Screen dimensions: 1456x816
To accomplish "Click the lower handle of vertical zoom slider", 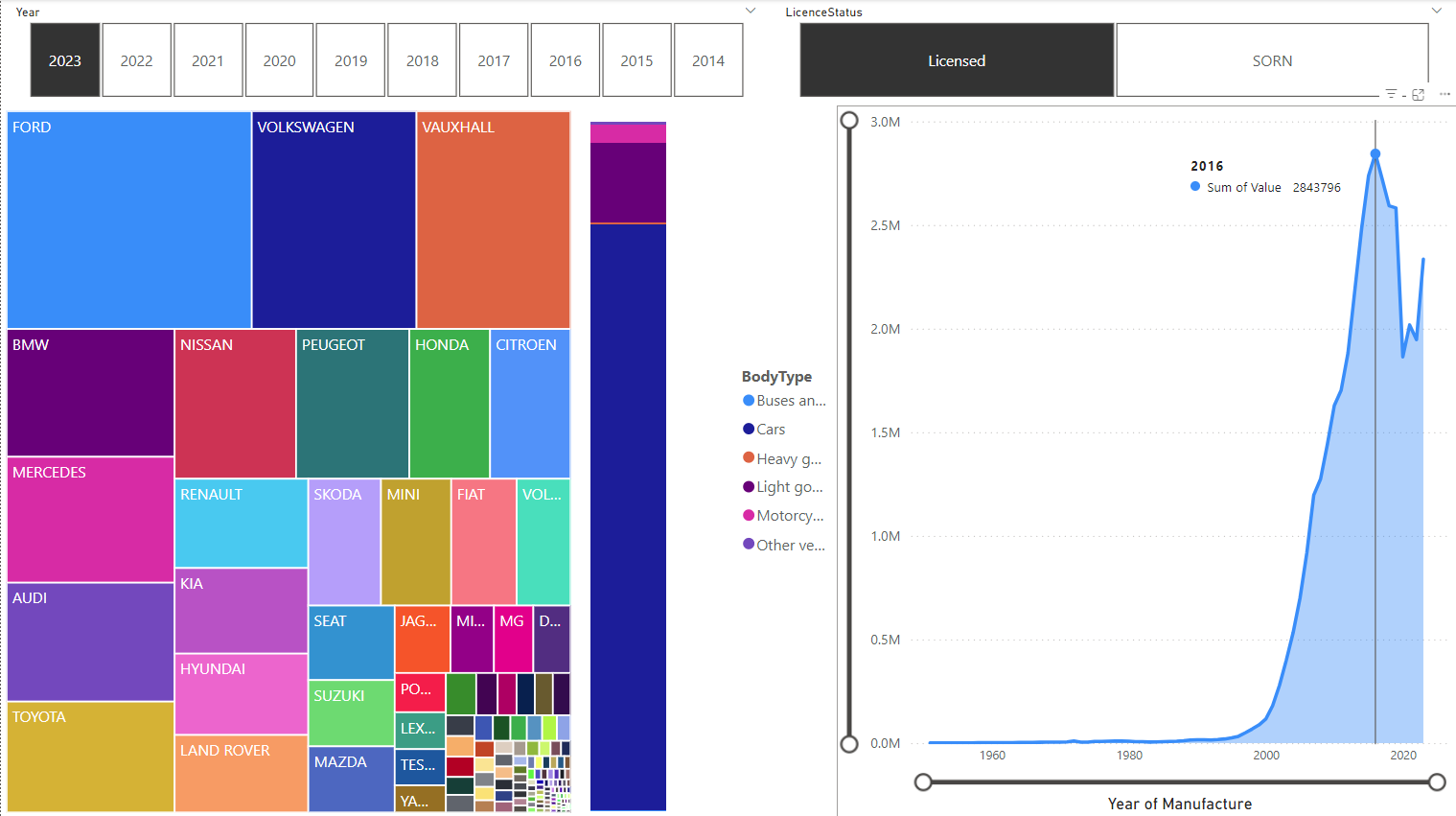I will pyautogui.click(x=849, y=743).
